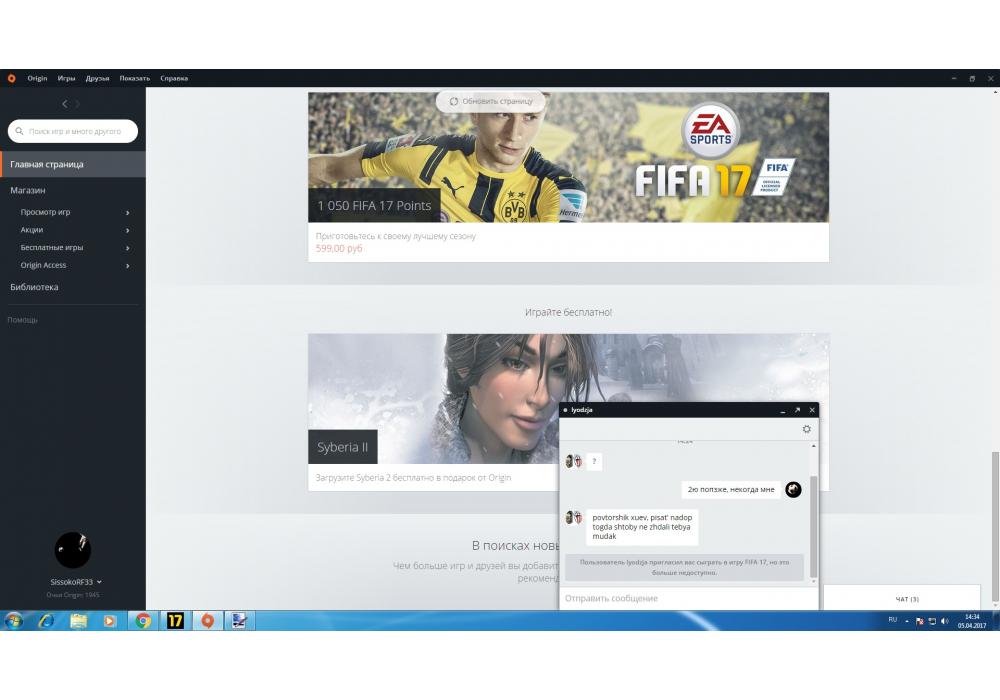The image size is (1000, 700).
Task: Open the Windows Start button
Action: point(13,620)
